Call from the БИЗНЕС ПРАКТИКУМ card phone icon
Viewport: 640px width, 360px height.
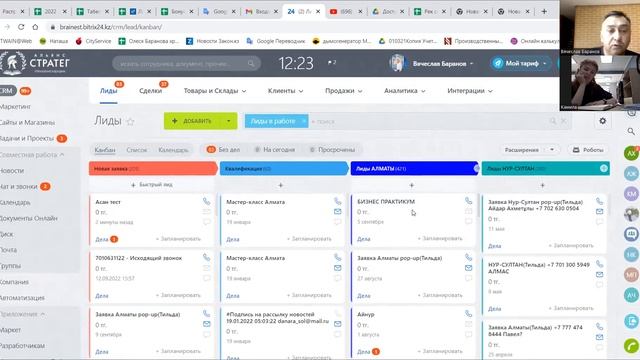tap(468, 201)
